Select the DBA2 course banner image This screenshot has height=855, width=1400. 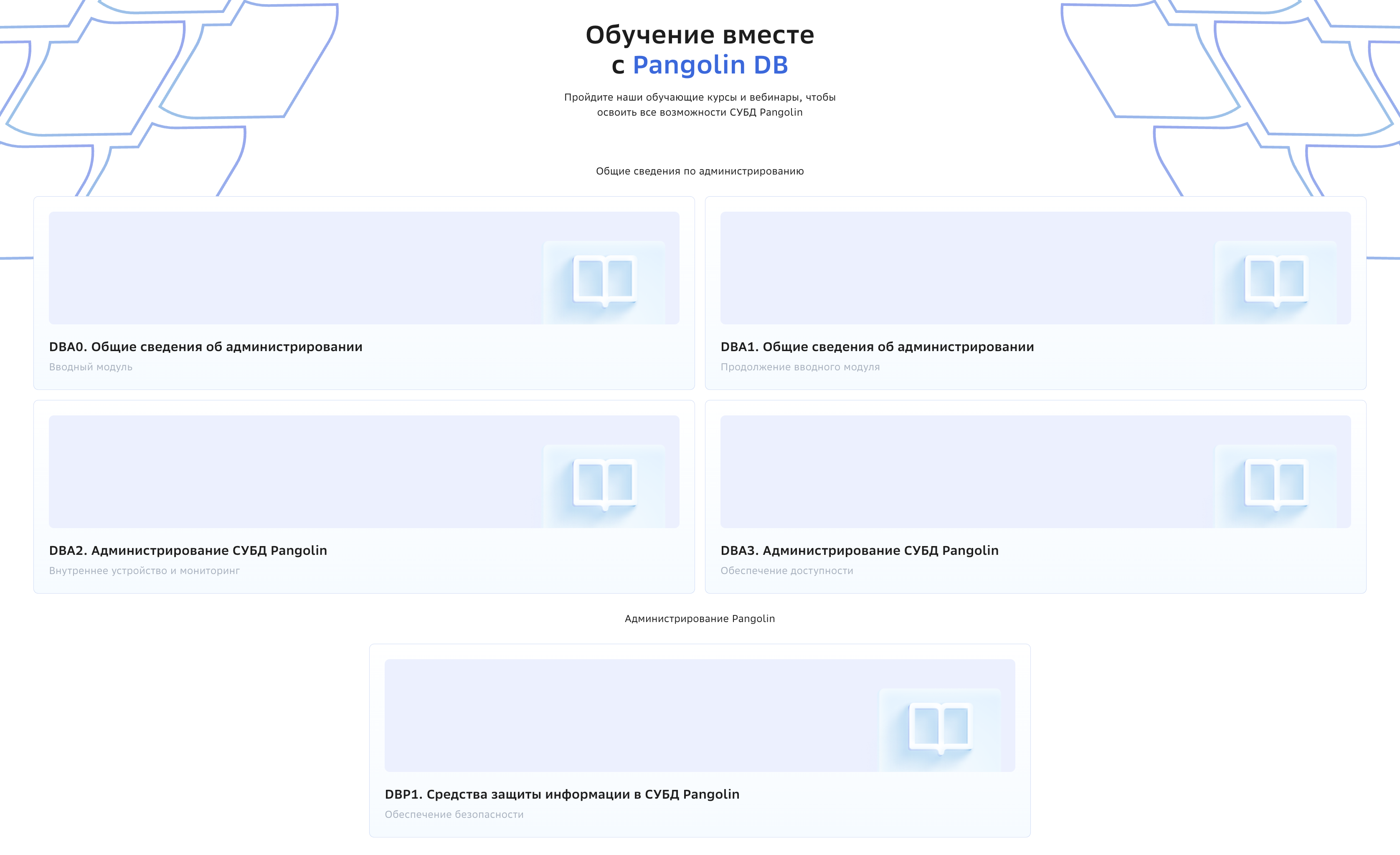(364, 471)
